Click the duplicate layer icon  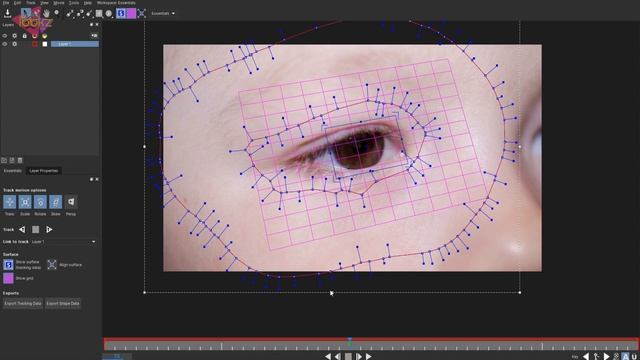pos(12,160)
